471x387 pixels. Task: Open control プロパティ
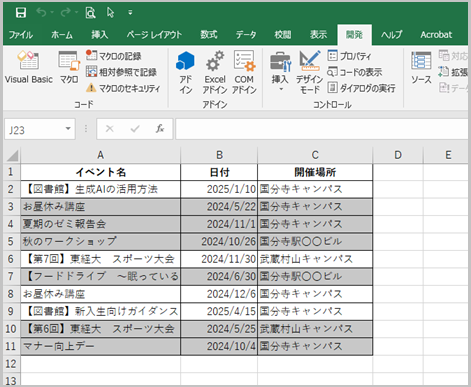pos(350,56)
